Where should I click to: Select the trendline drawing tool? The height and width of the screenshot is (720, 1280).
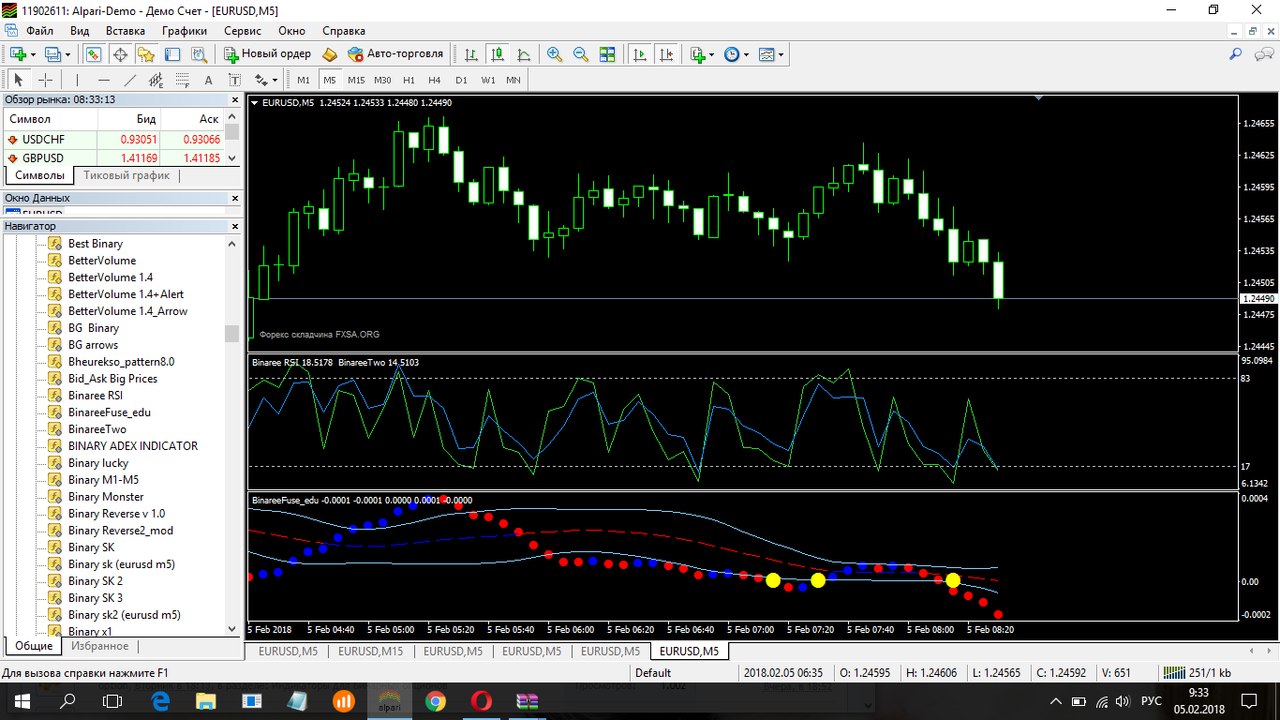click(x=130, y=80)
